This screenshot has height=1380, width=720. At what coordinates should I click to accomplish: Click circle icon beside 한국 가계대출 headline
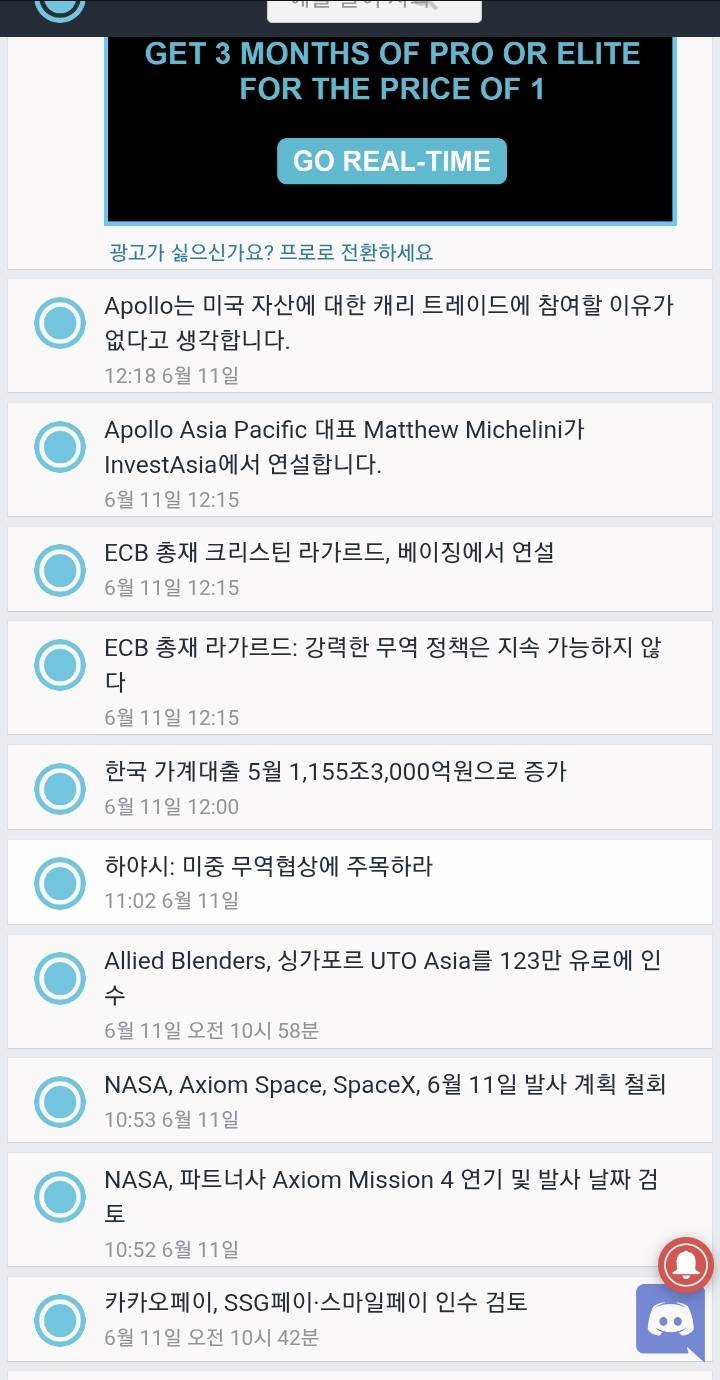point(60,788)
